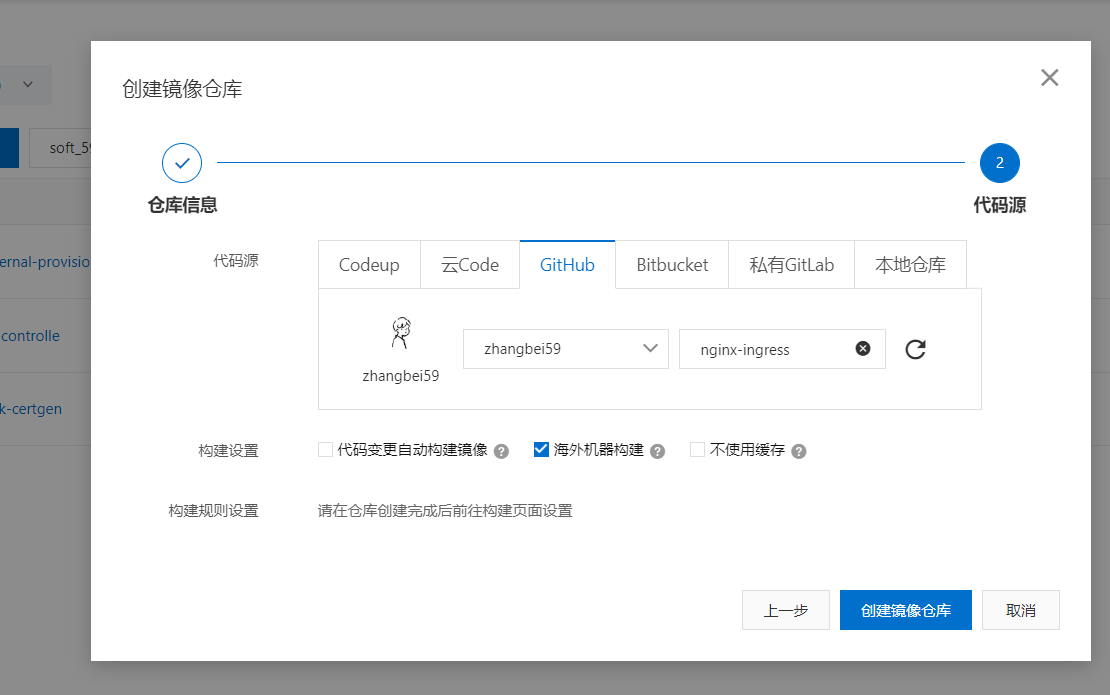Click the refresh repository list icon
This screenshot has height=695, width=1110.
coord(915,349)
